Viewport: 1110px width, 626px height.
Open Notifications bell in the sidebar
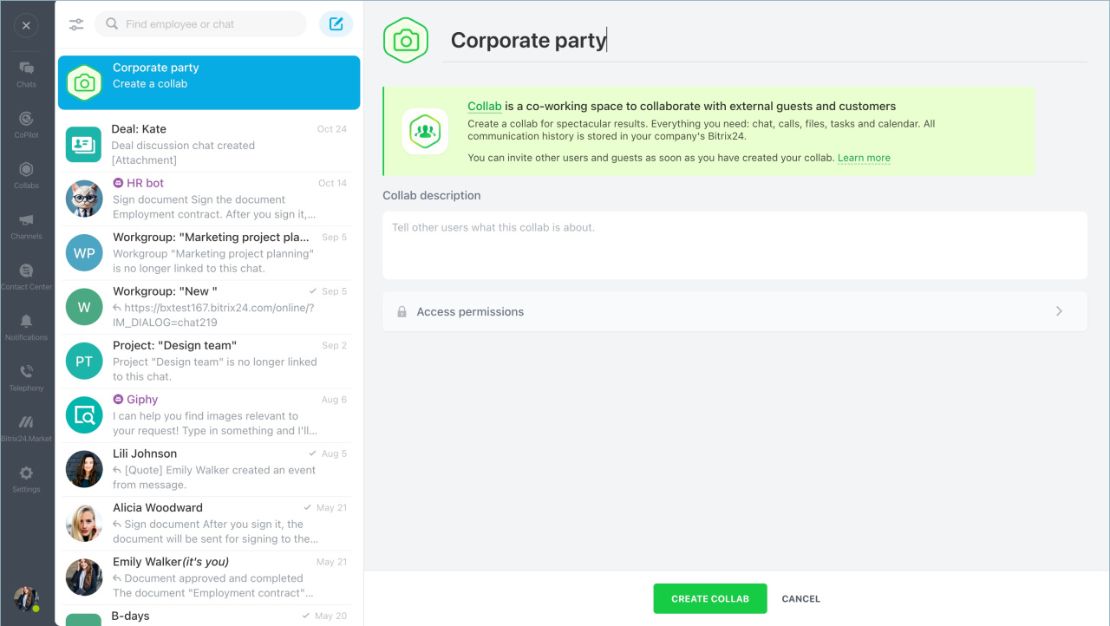(26, 327)
